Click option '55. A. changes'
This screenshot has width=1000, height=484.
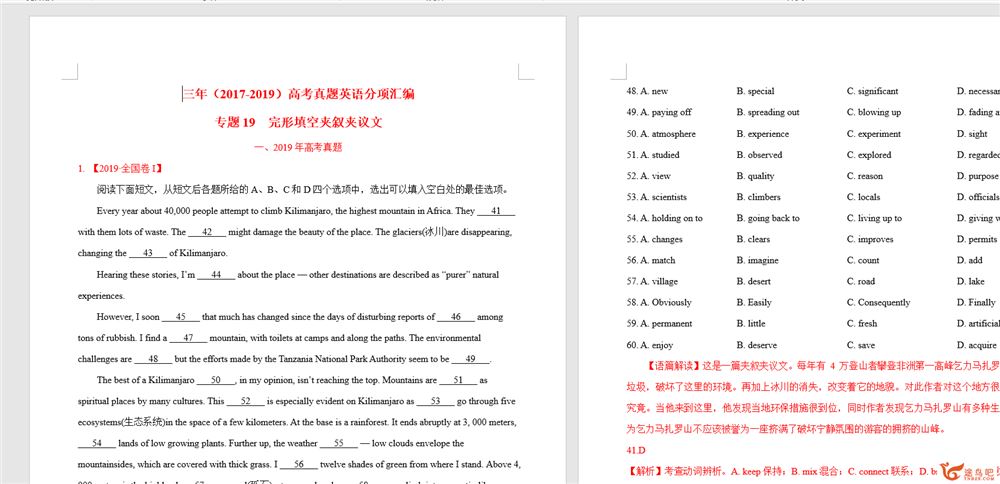pyautogui.click(x=654, y=239)
